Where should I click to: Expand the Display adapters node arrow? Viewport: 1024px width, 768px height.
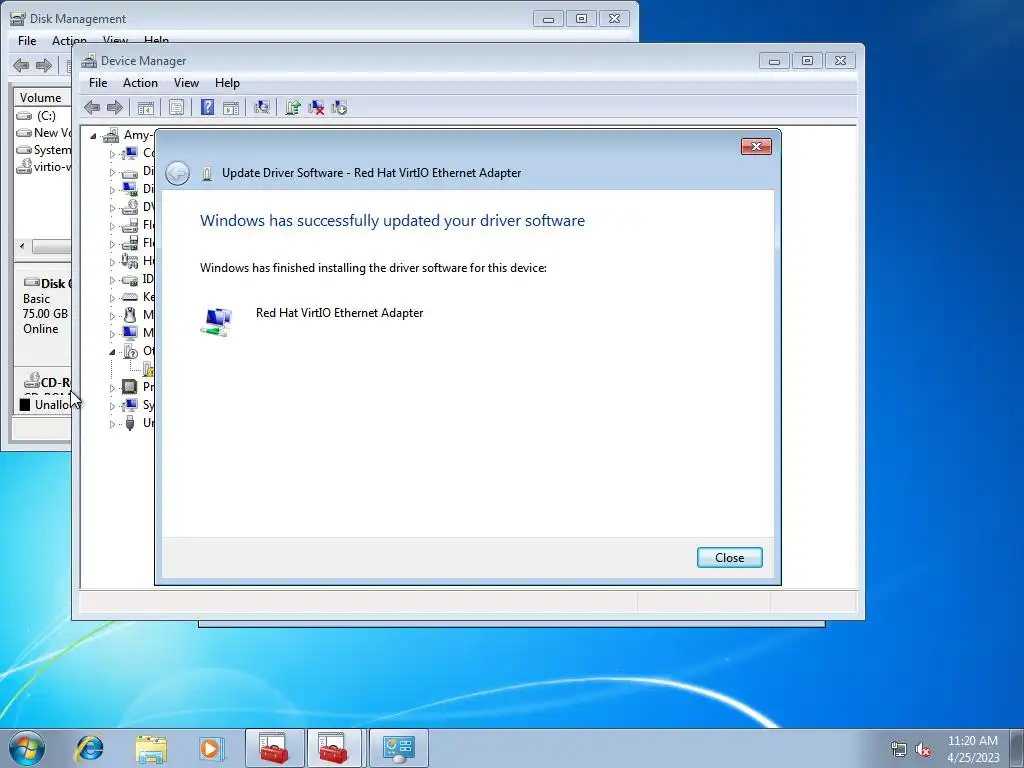112,190
